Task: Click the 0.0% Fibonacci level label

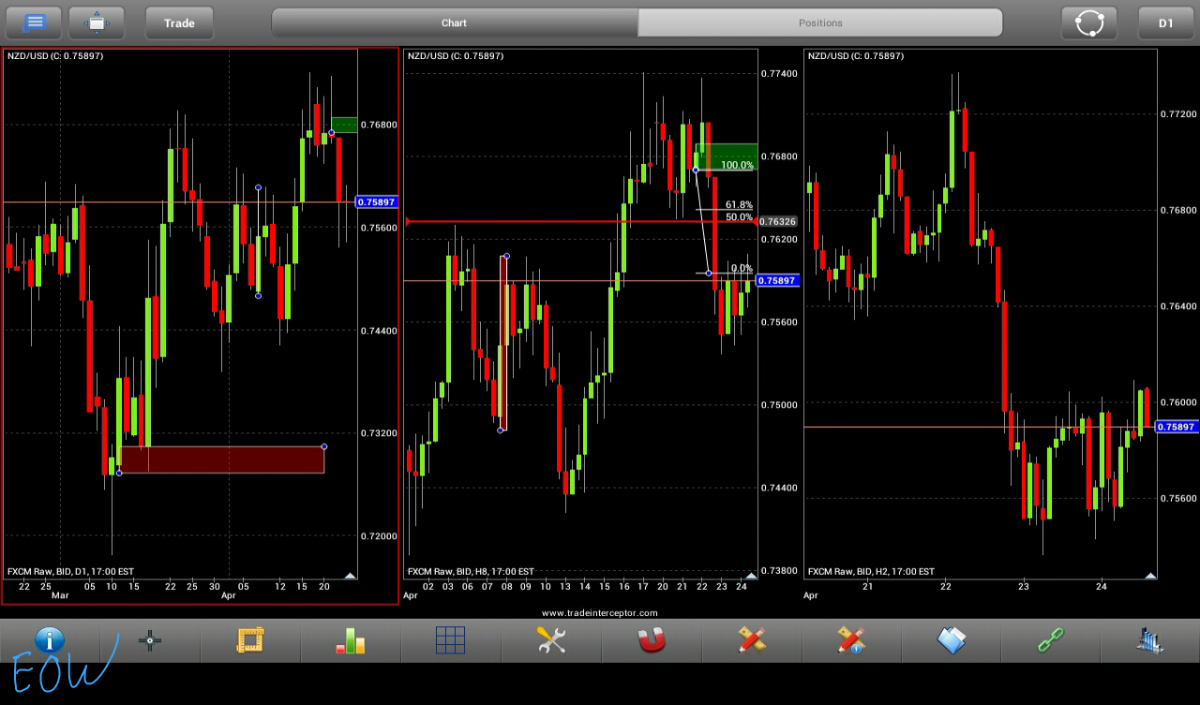Action: tap(741, 268)
